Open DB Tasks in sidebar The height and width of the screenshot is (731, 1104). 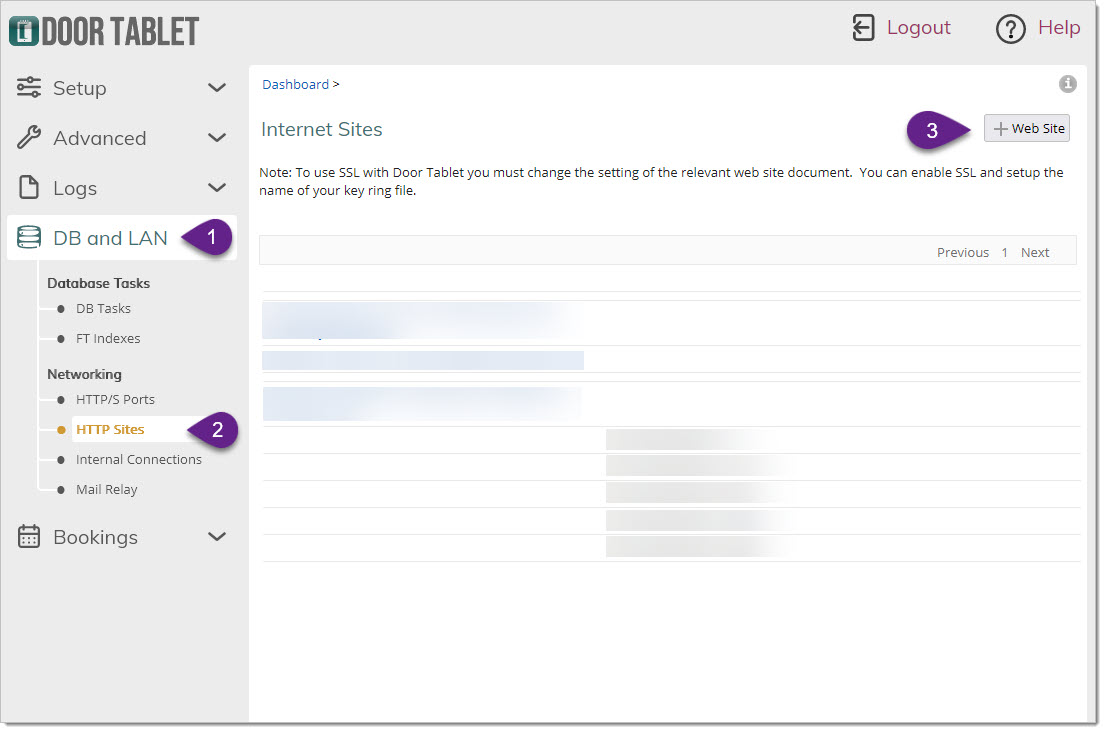103,309
